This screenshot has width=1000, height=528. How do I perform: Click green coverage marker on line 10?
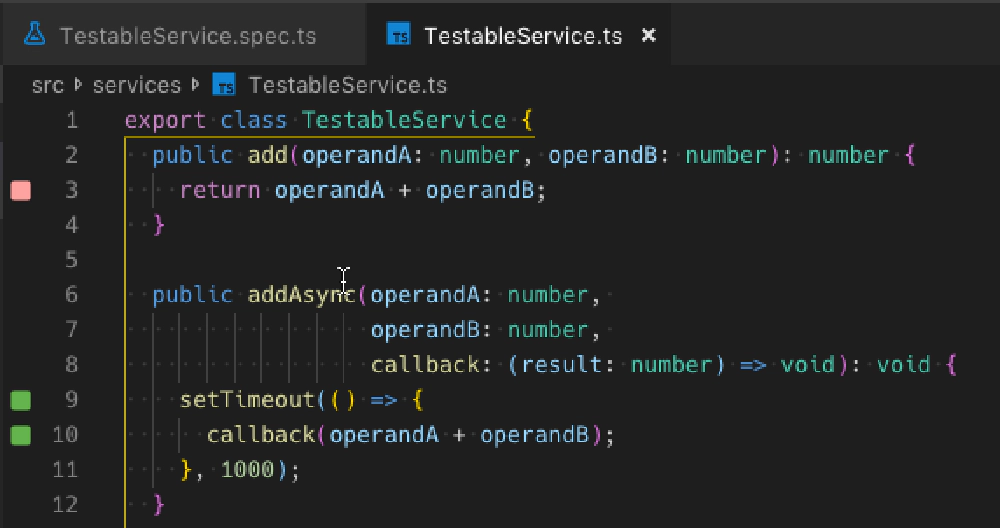[20, 436]
